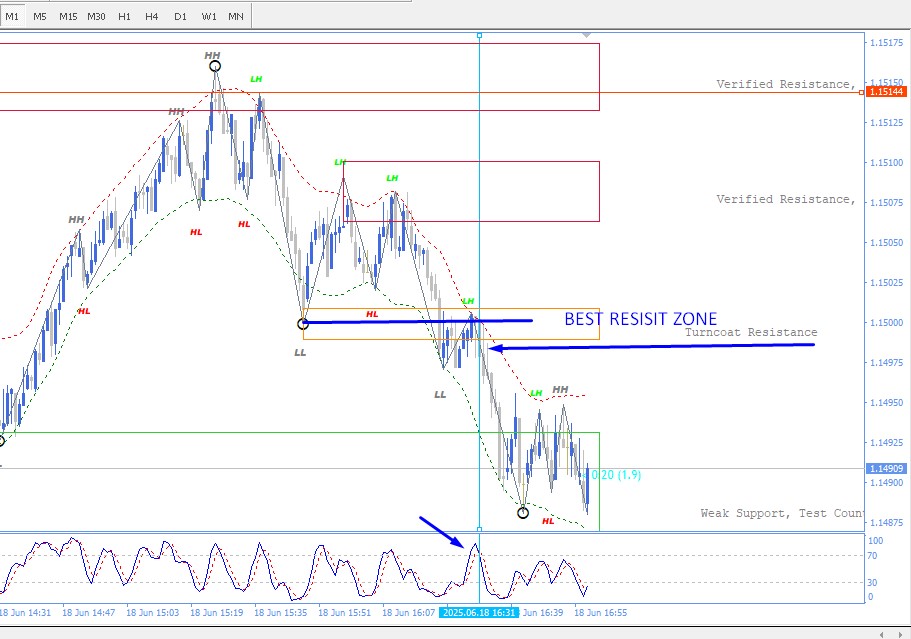Click the 1.15075 price axis value
The image size is (911, 639).
point(886,203)
